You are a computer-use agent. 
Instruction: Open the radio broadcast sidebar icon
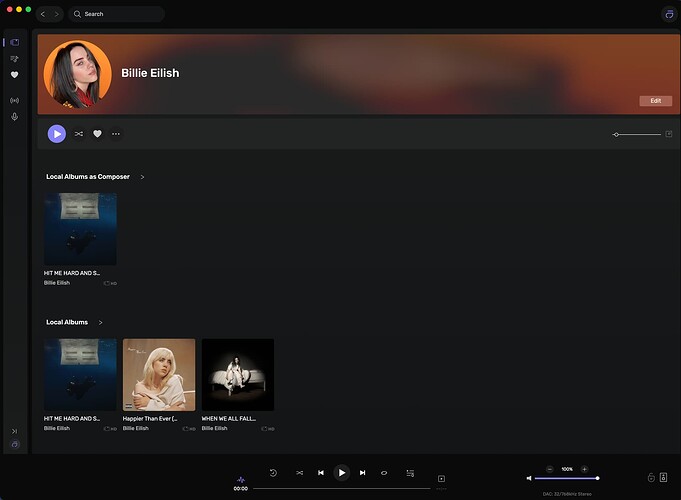point(14,100)
